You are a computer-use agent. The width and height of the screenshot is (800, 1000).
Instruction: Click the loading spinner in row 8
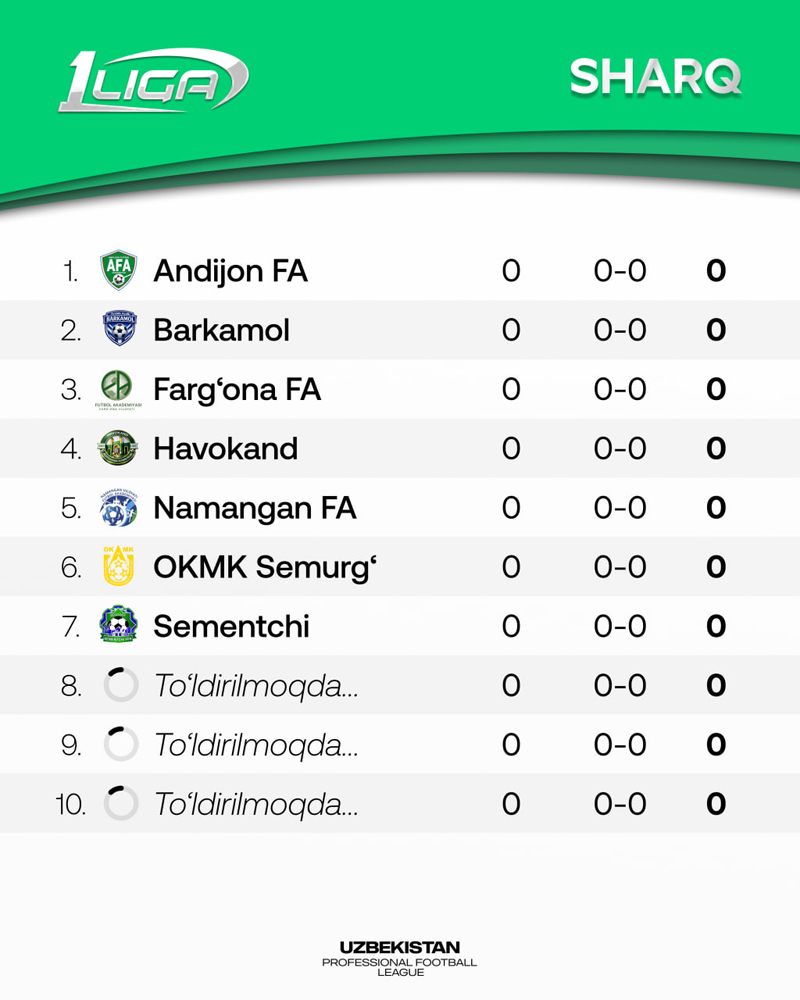point(120,685)
